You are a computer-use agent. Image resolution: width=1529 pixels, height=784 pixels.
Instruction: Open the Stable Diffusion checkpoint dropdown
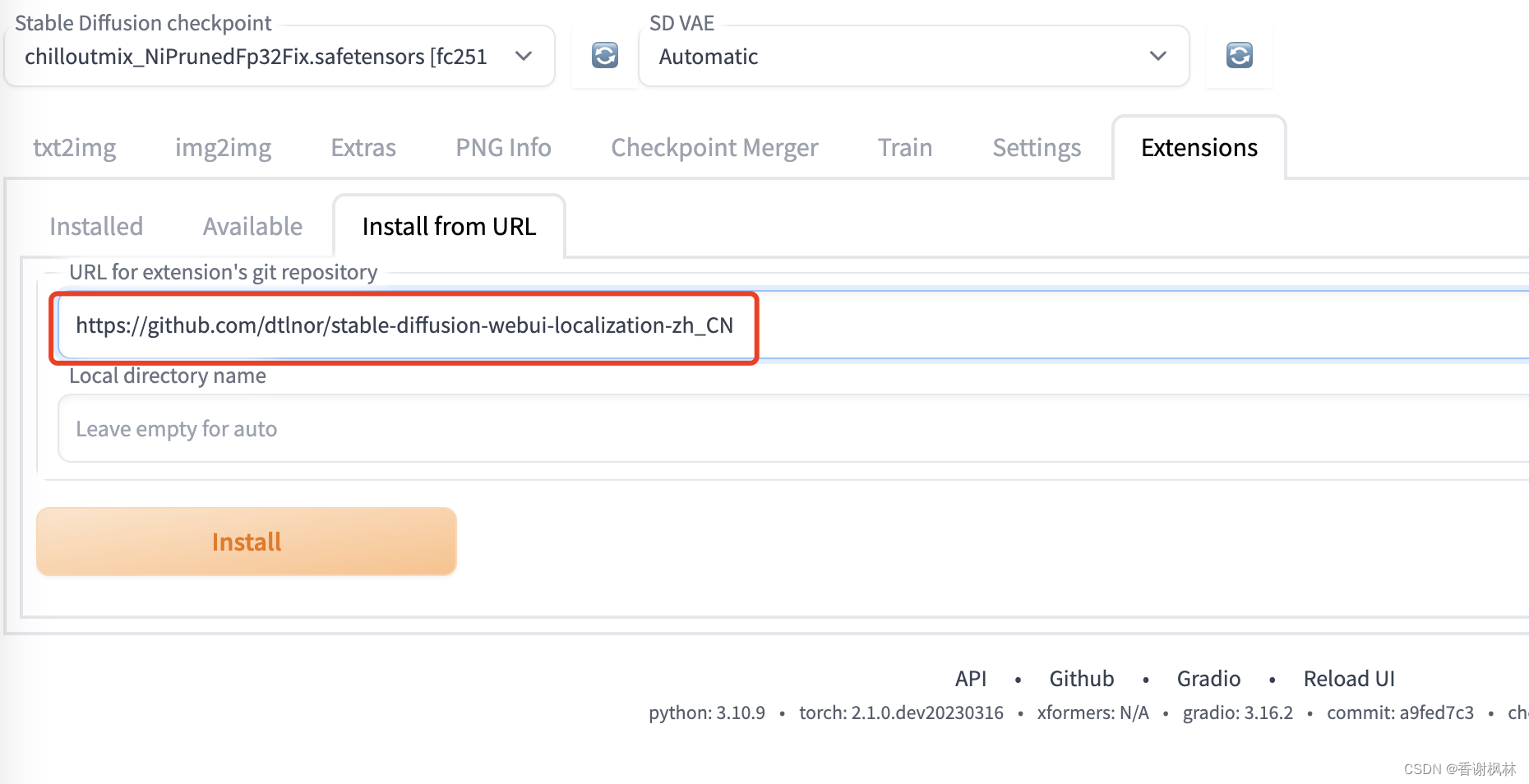click(x=279, y=57)
